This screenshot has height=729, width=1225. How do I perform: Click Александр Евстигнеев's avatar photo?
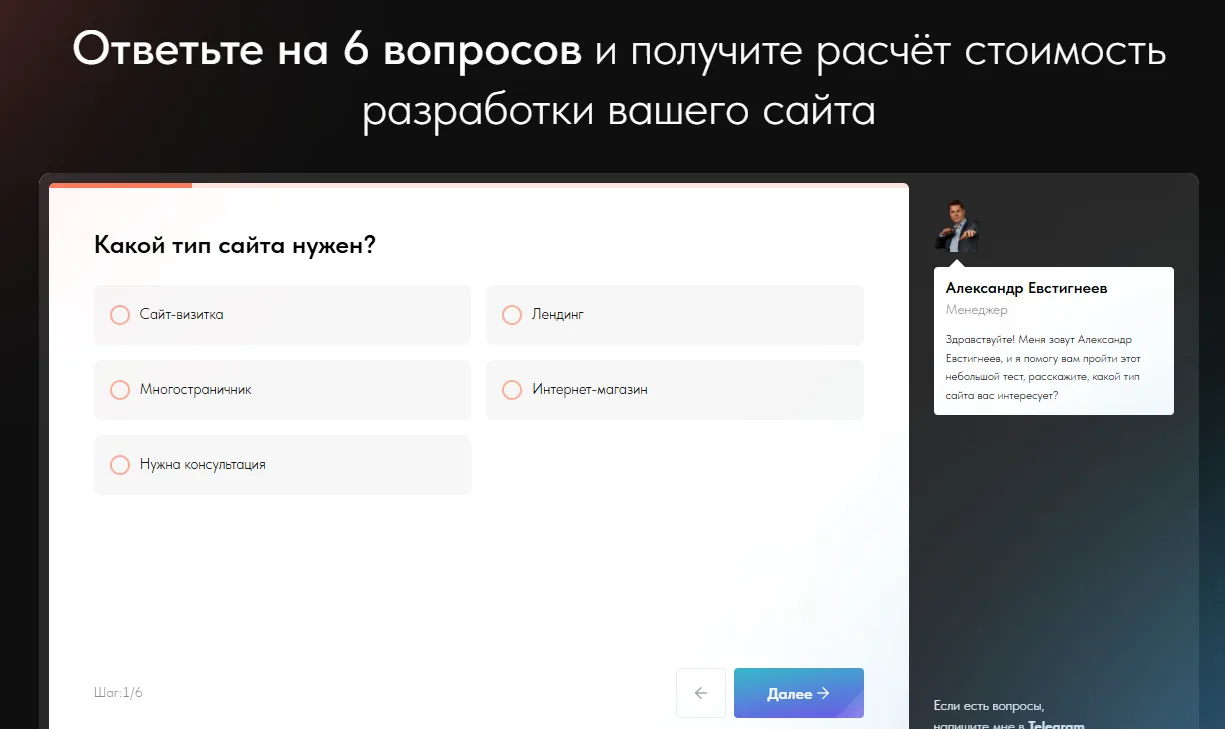[956, 226]
